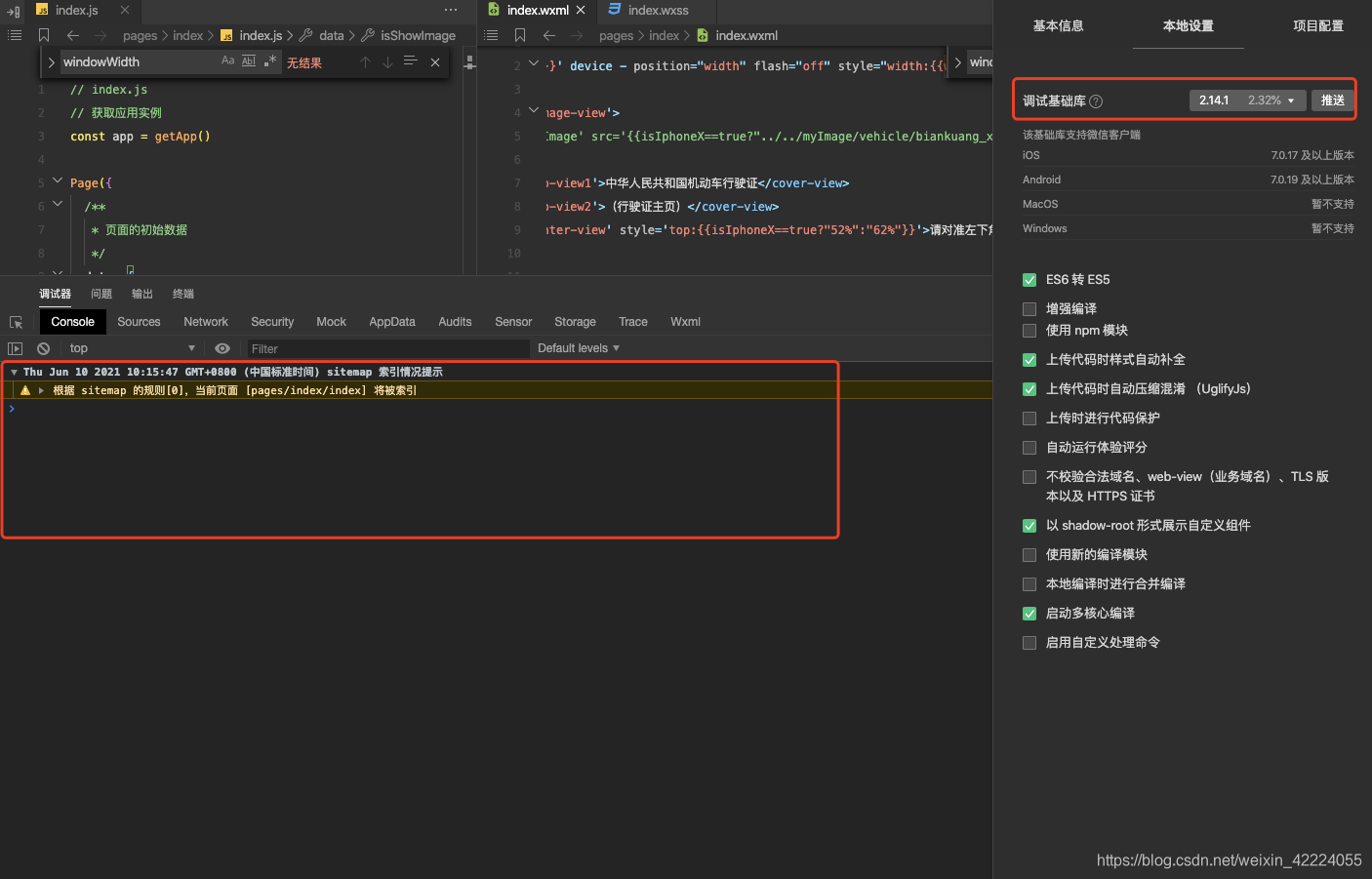Screen dimensions: 1372x879
Task: Select the Console devtools tab
Action: click(72, 322)
